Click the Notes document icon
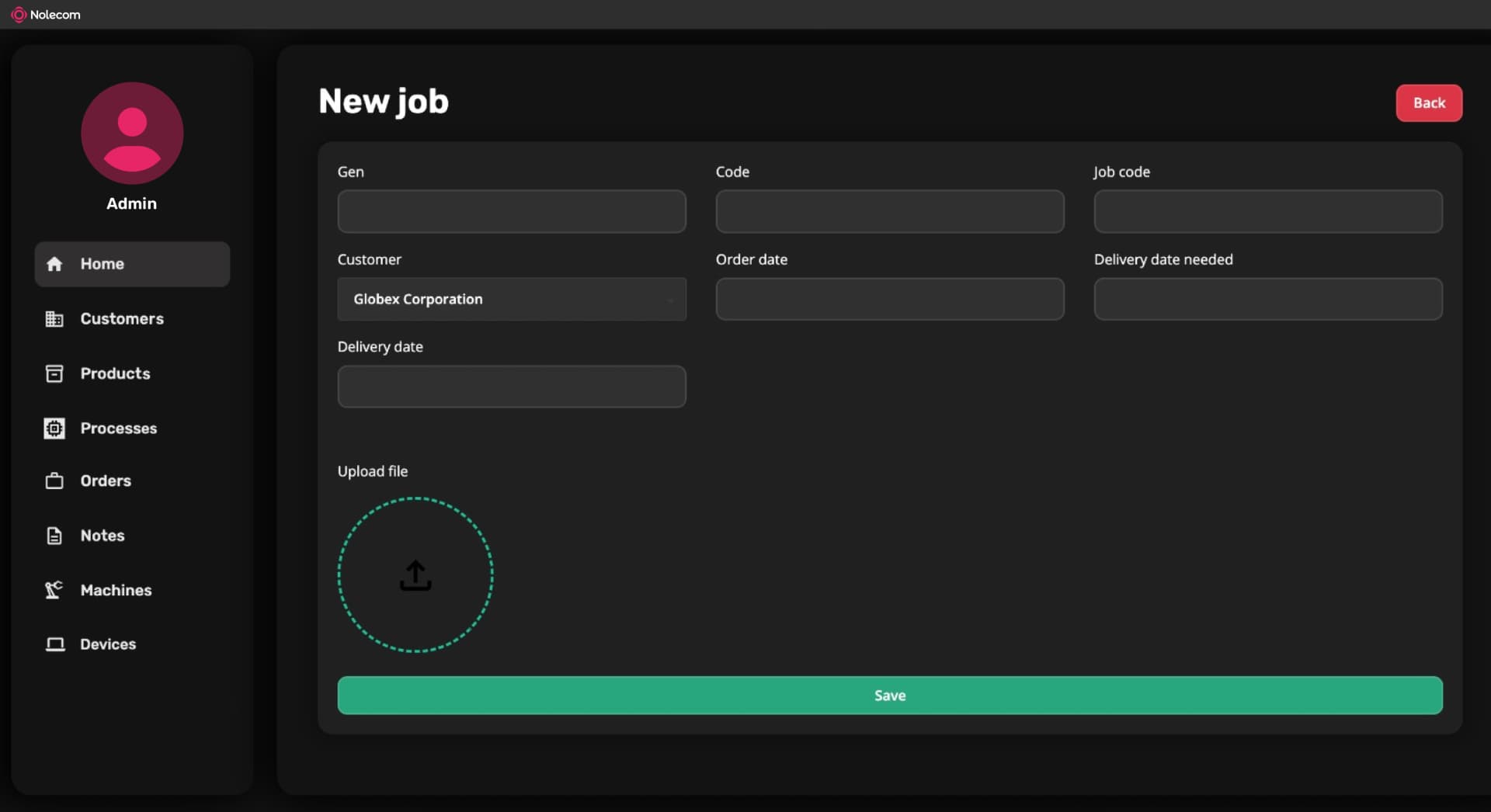 coord(54,536)
